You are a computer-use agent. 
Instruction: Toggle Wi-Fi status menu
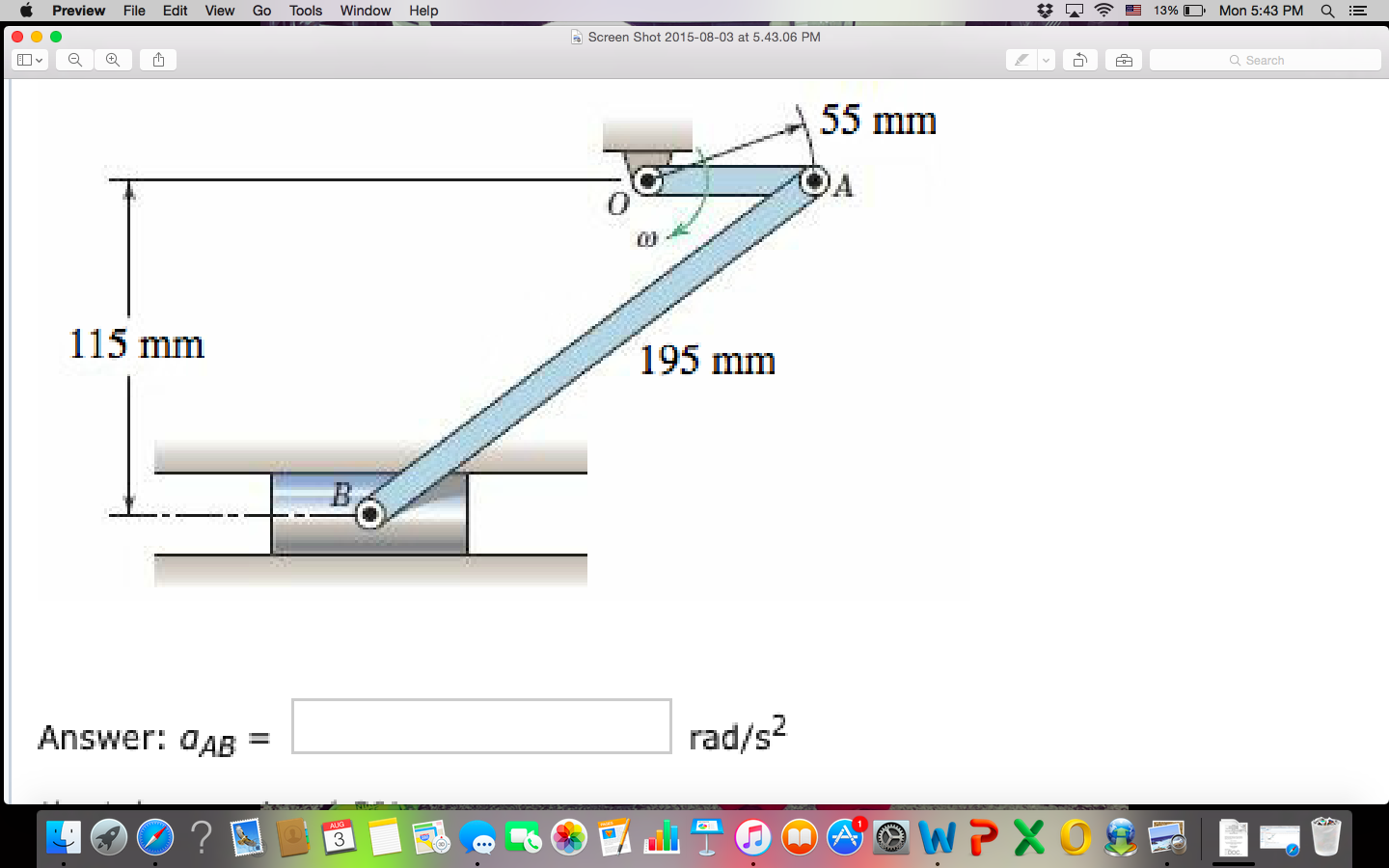coord(1103,11)
